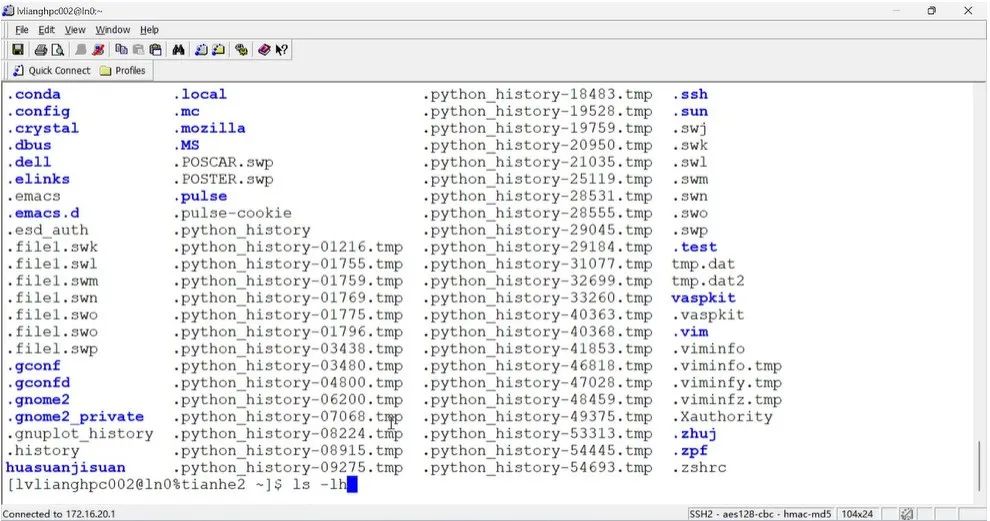The width and height of the screenshot is (990, 521).
Task: Click the '.gnome2_private' directory name
Action: (x=75, y=417)
